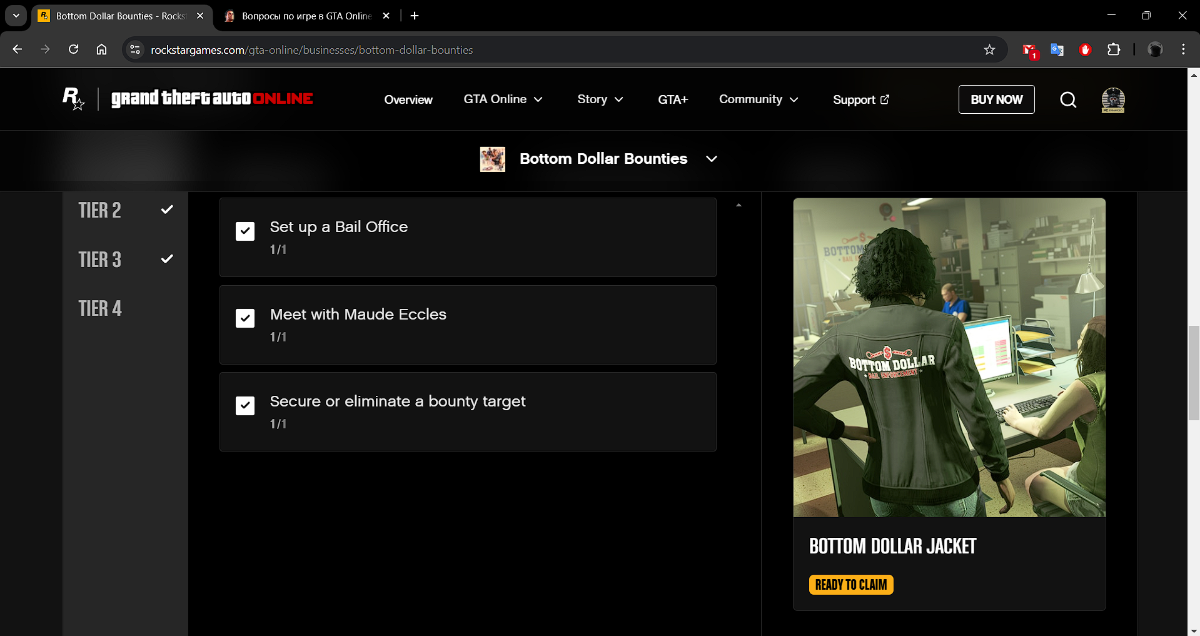Open the Grand Theft Auto Online logo link

(212, 99)
